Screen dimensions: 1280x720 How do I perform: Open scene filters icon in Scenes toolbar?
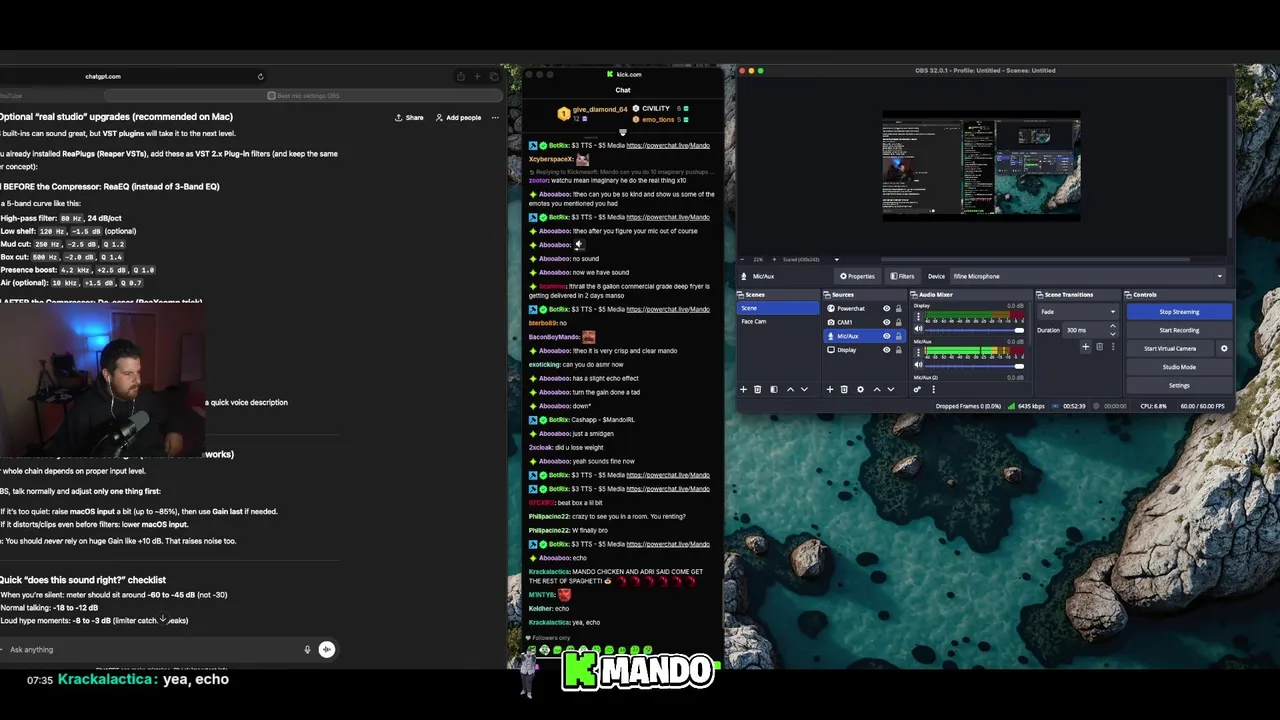point(773,389)
